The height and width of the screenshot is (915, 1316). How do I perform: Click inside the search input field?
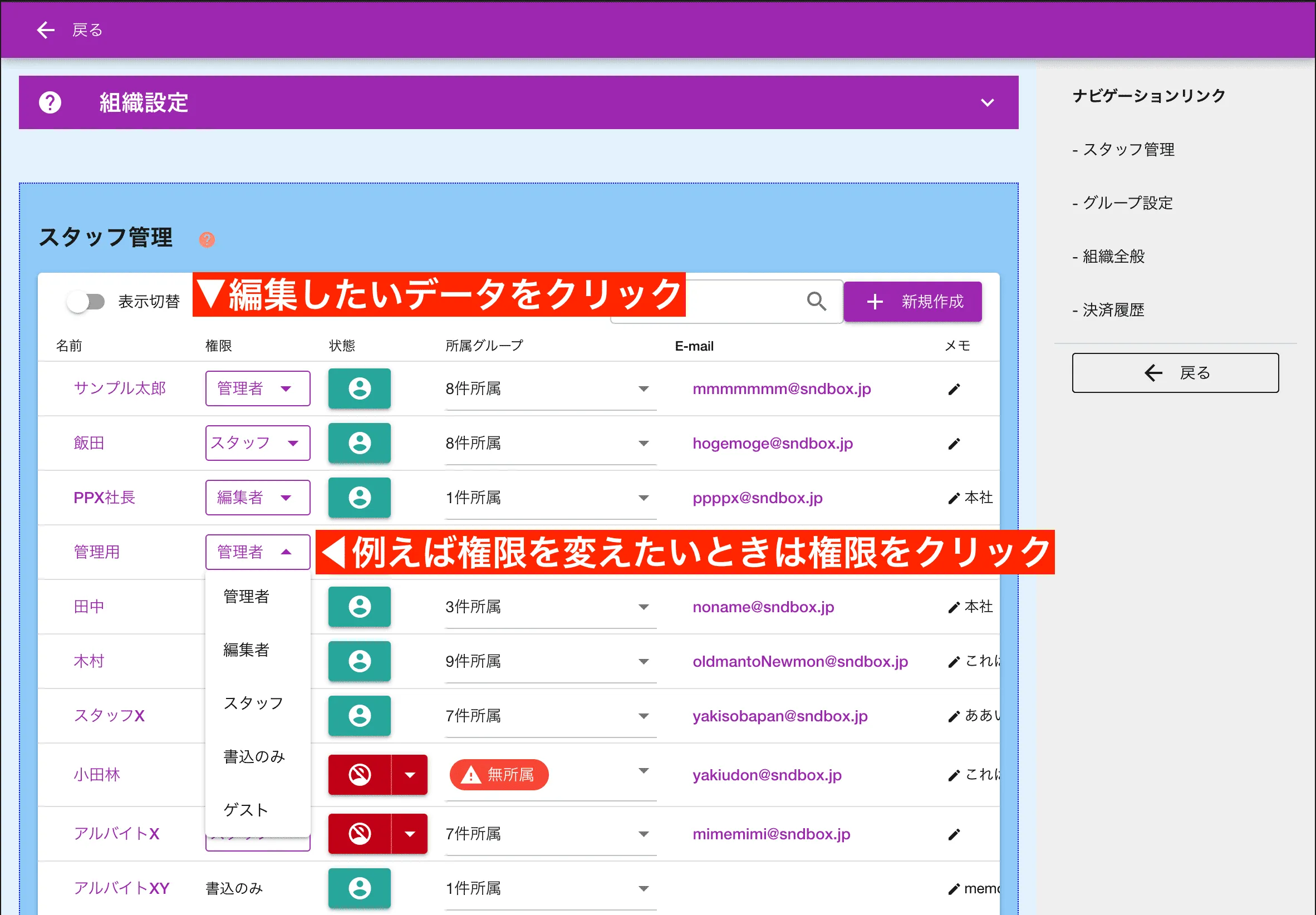click(x=716, y=301)
